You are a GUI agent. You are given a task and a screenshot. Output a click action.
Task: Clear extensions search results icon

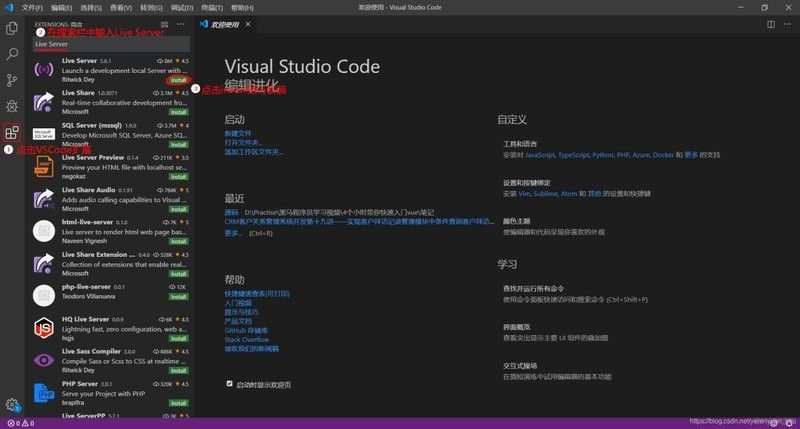coord(164,24)
